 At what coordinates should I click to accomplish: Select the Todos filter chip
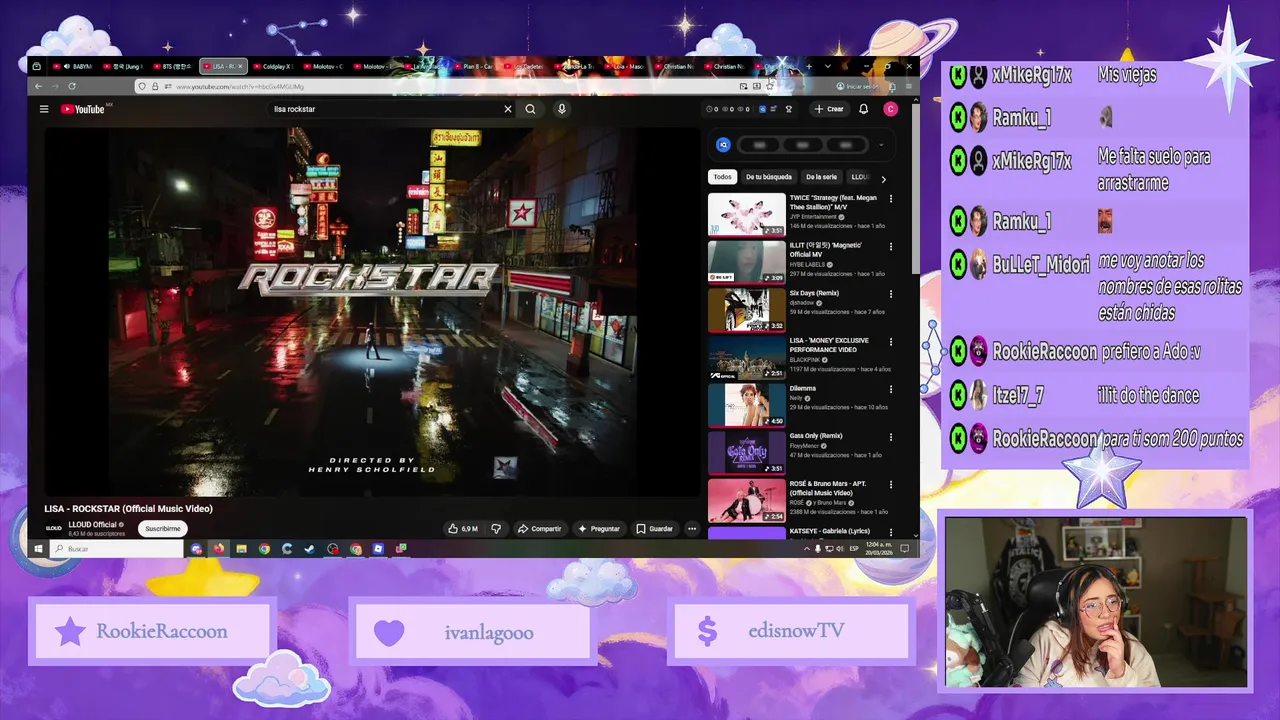tap(722, 177)
